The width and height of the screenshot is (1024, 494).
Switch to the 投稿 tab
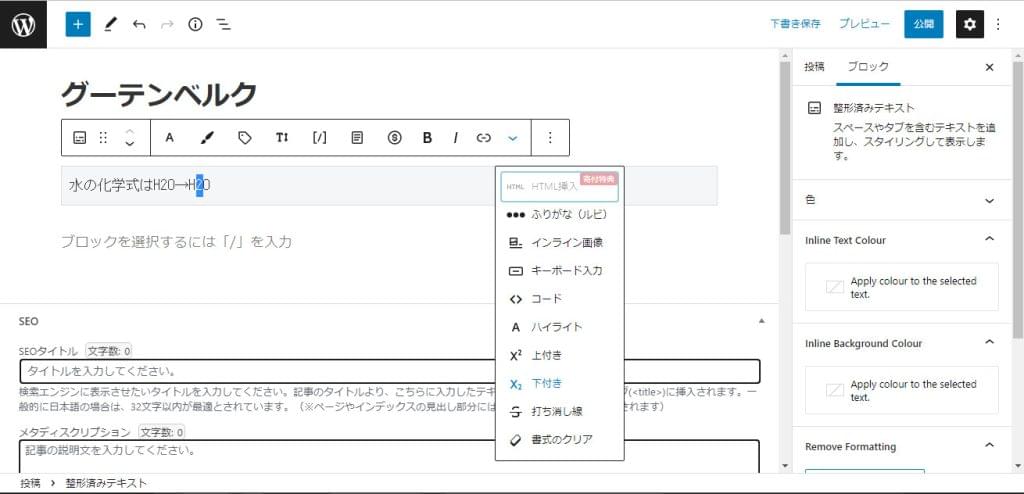click(814, 67)
